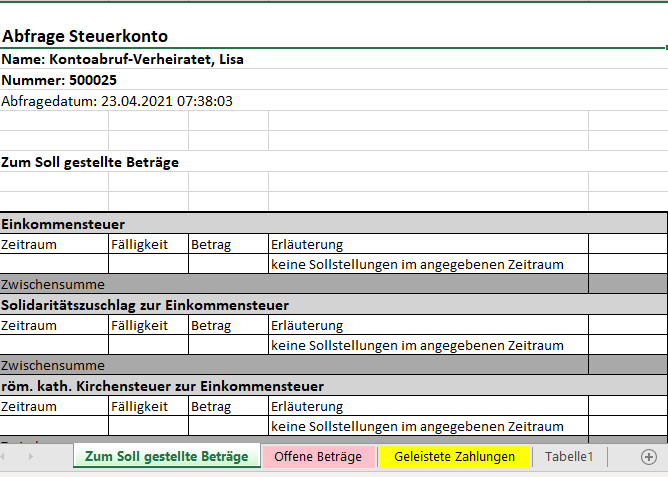This screenshot has height=477, width=668.
Task: Select Erläuterung header under Einkommensteuer
Action: [429, 244]
